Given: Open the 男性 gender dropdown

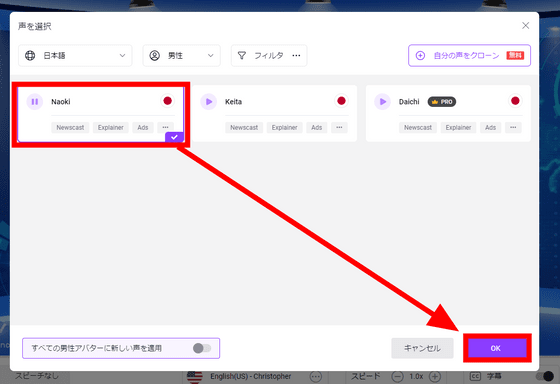Looking at the screenshot, I should coord(182,56).
